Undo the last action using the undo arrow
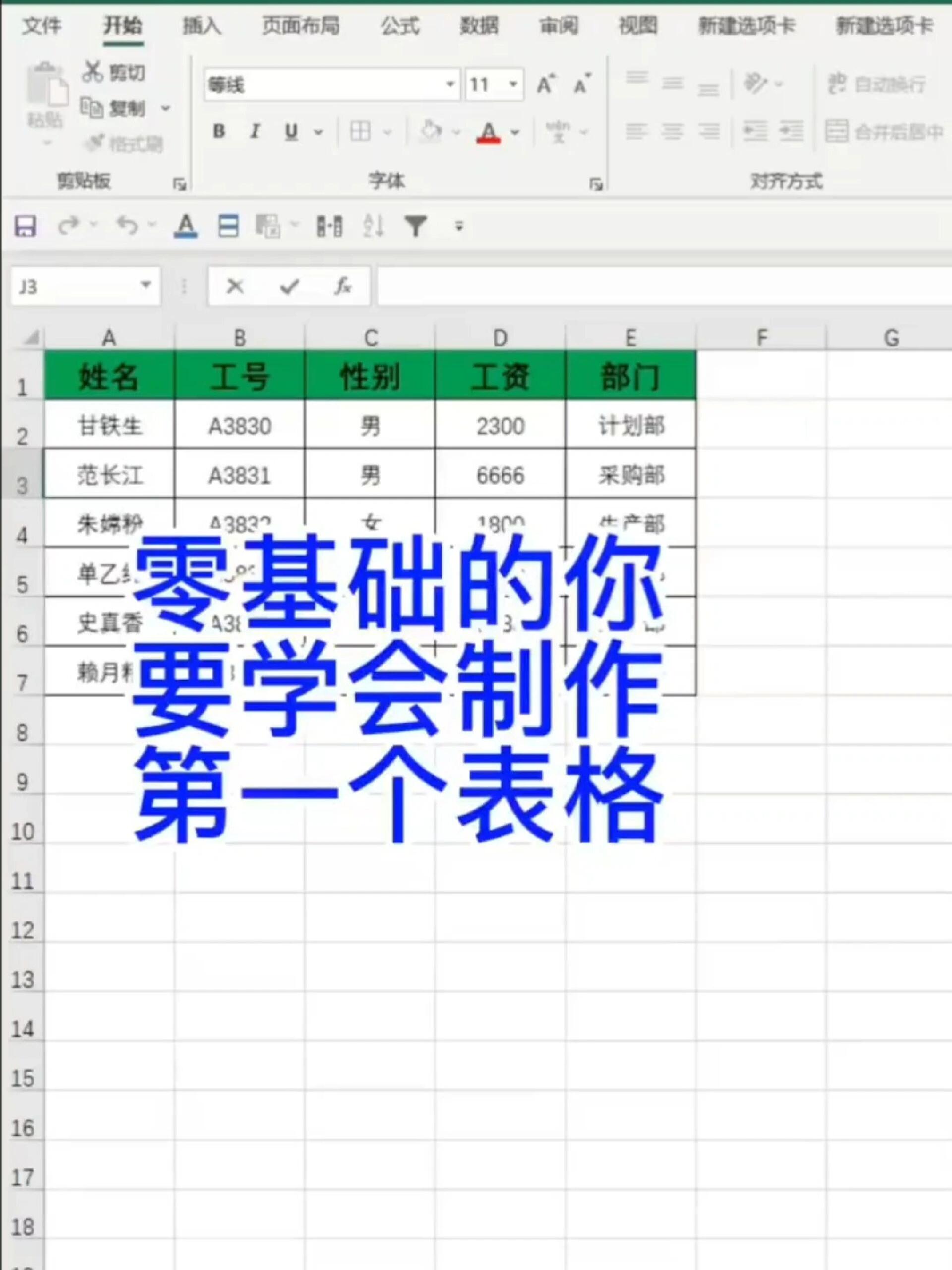 (127, 225)
